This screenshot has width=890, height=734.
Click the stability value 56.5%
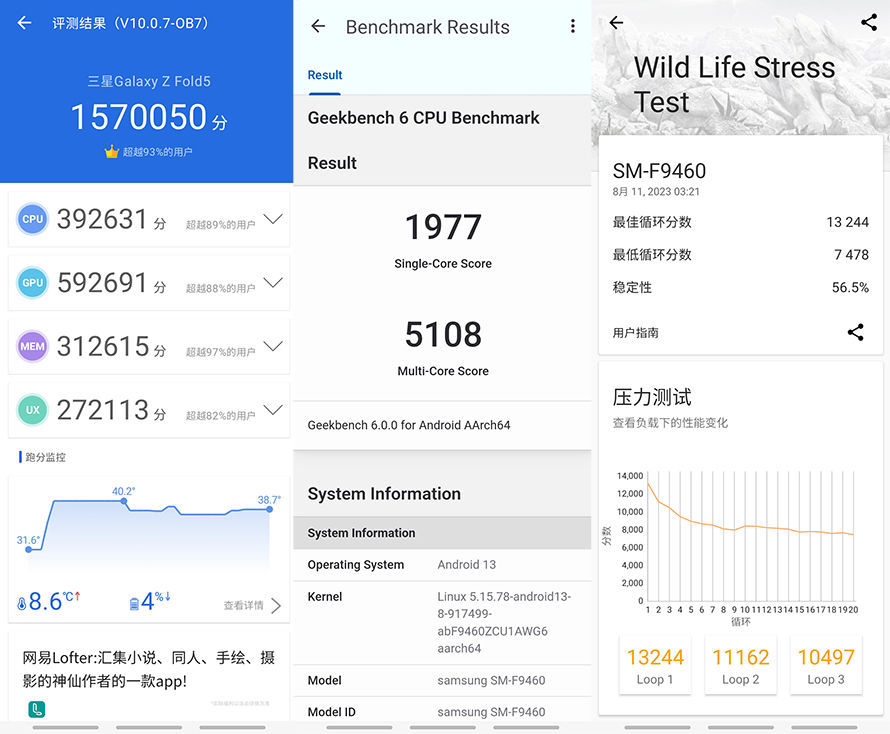click(850, 287)
